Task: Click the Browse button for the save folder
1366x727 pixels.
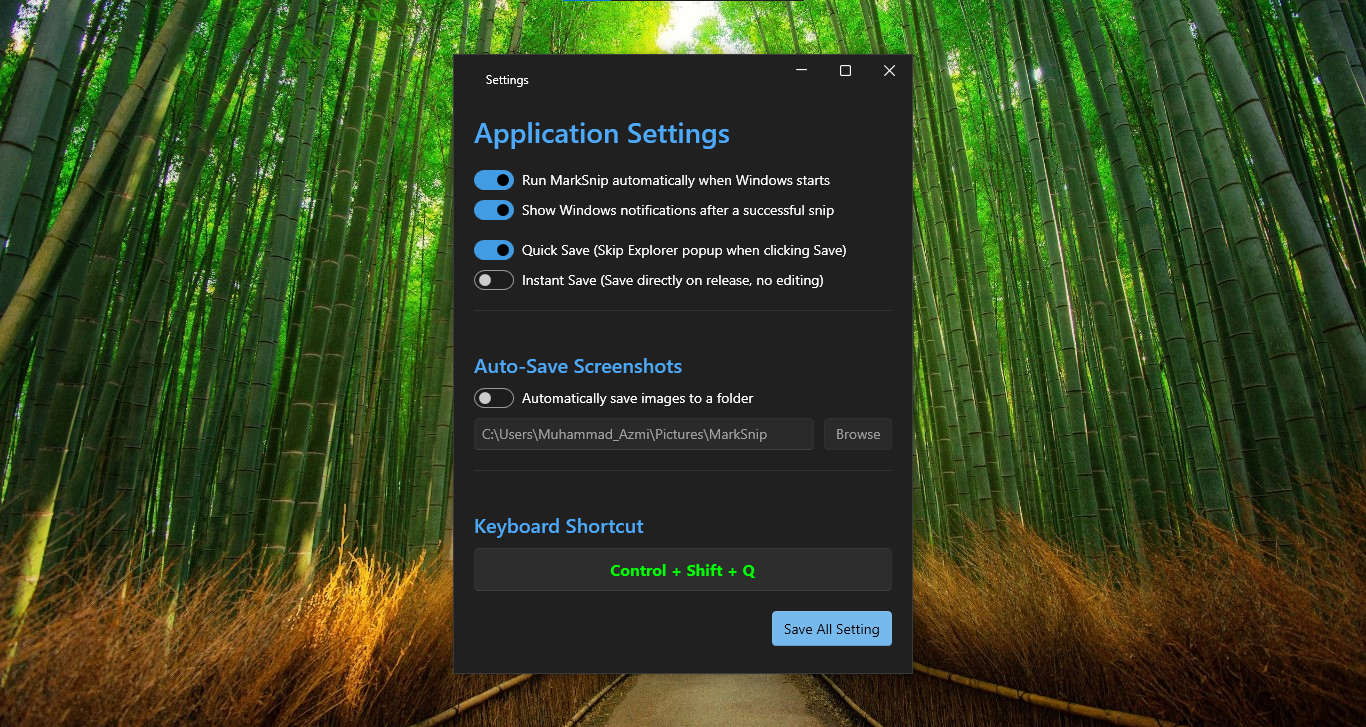Action: 858,434
